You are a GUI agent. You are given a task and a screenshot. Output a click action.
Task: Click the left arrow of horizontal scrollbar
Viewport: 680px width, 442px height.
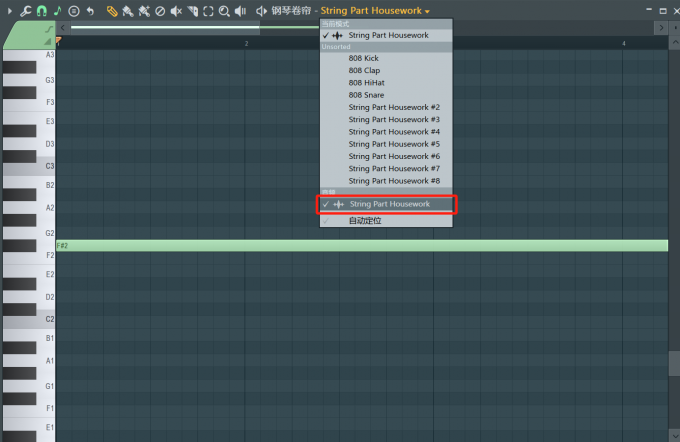pyautogui.click(x=62, y=28)
